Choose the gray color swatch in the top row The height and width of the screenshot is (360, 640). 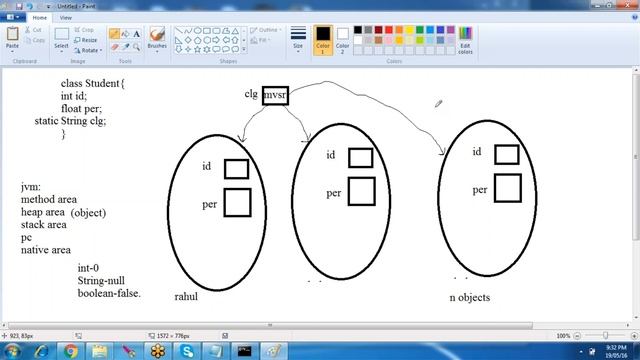click(369, 30)
